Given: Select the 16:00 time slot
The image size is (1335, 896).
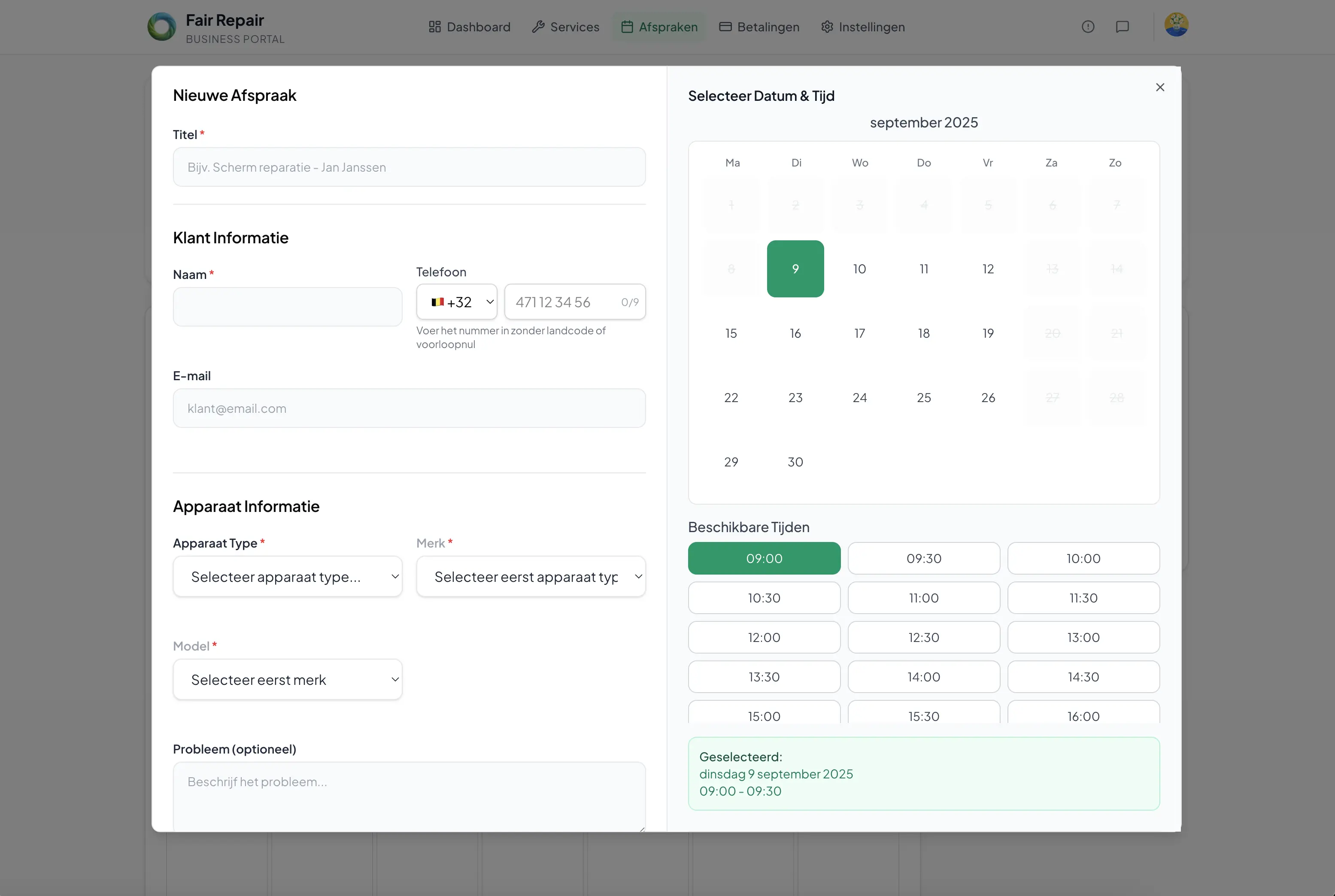Looking at the screenshot, I should 1083,715.
